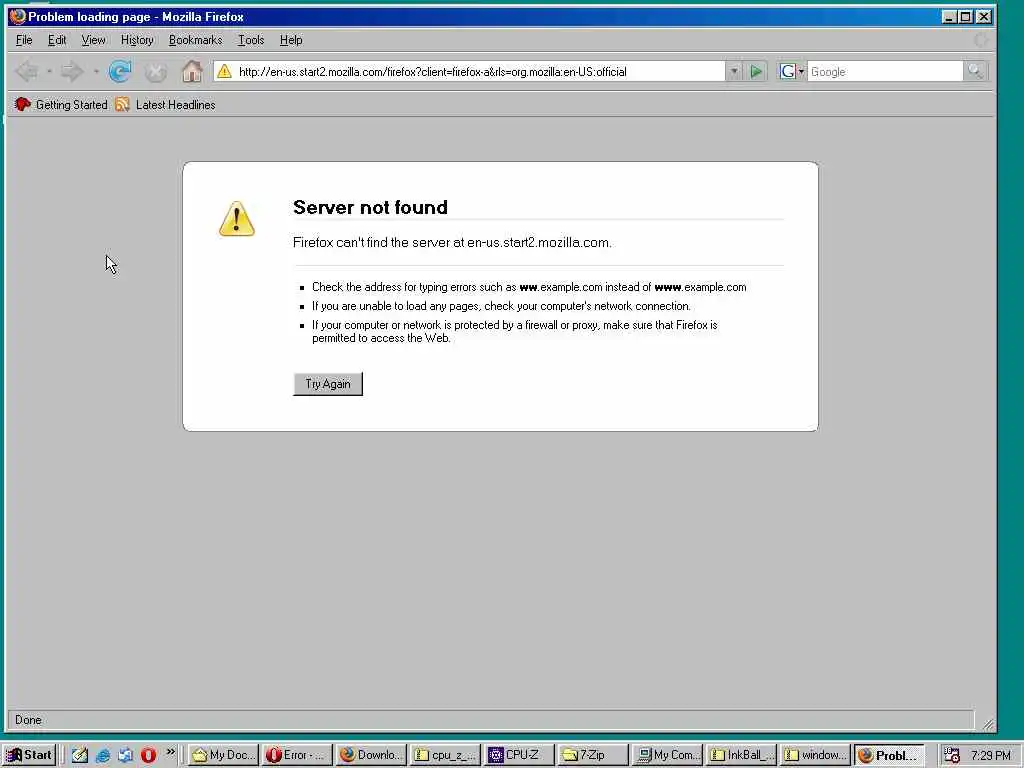Open the Tools menu

251,40
